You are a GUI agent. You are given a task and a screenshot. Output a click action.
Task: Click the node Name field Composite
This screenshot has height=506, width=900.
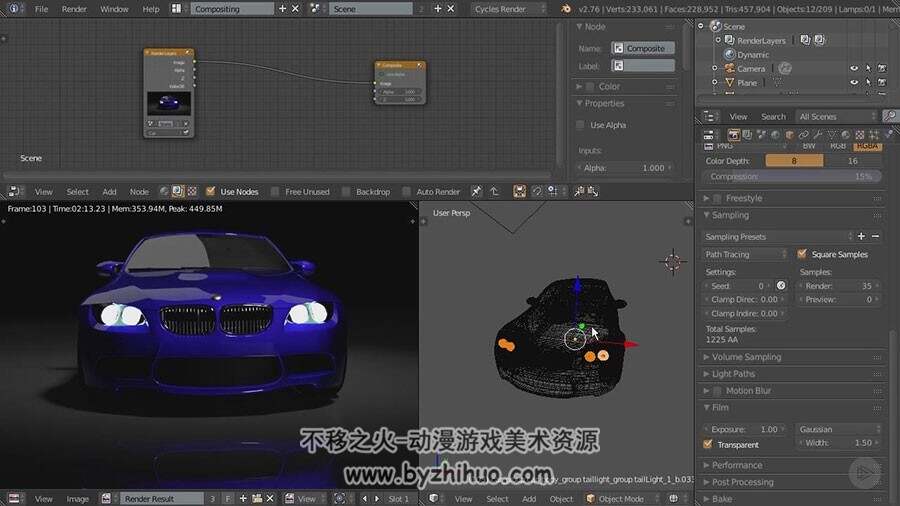tap(642, 48)
